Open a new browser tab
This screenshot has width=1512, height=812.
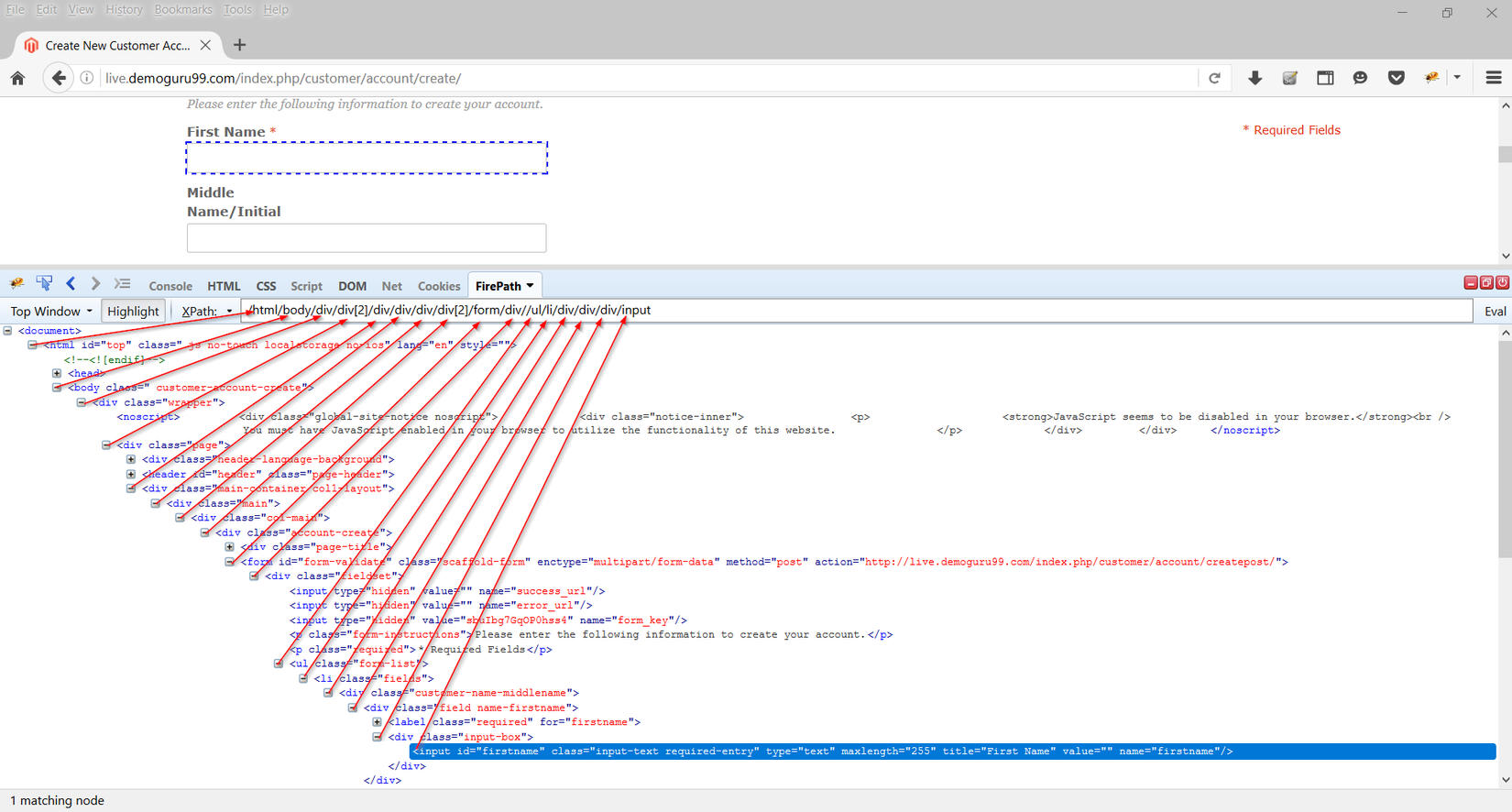[240, 45]
